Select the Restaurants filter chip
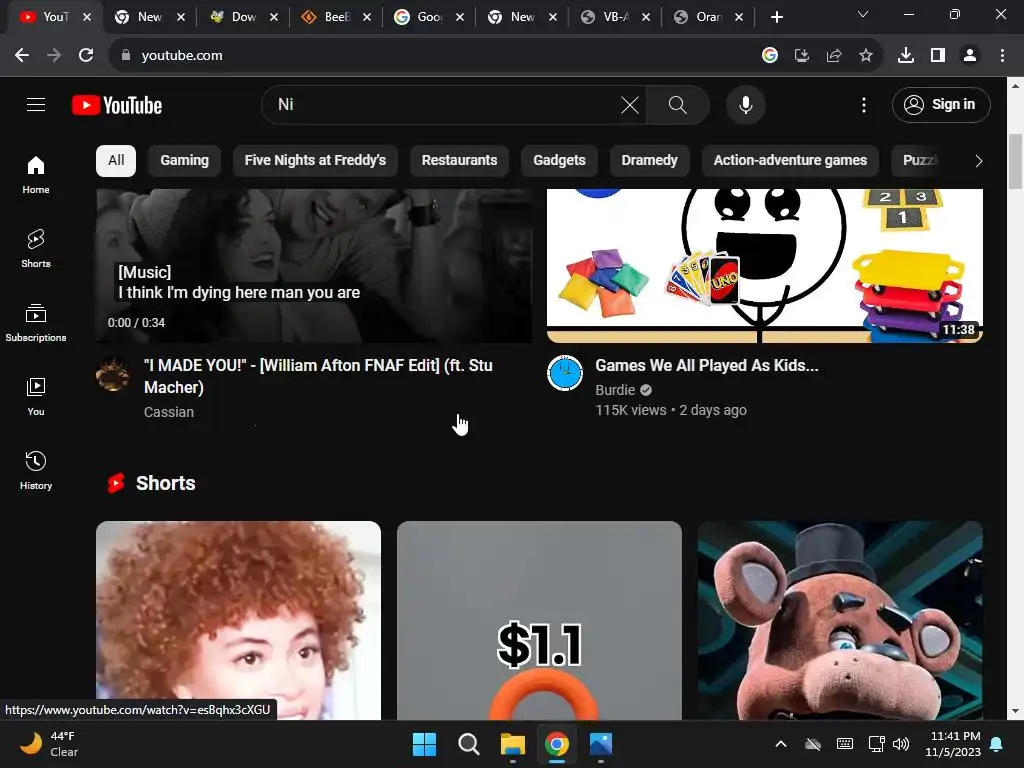Screen dimensions: 1024x768 click(x=459, y=161)
